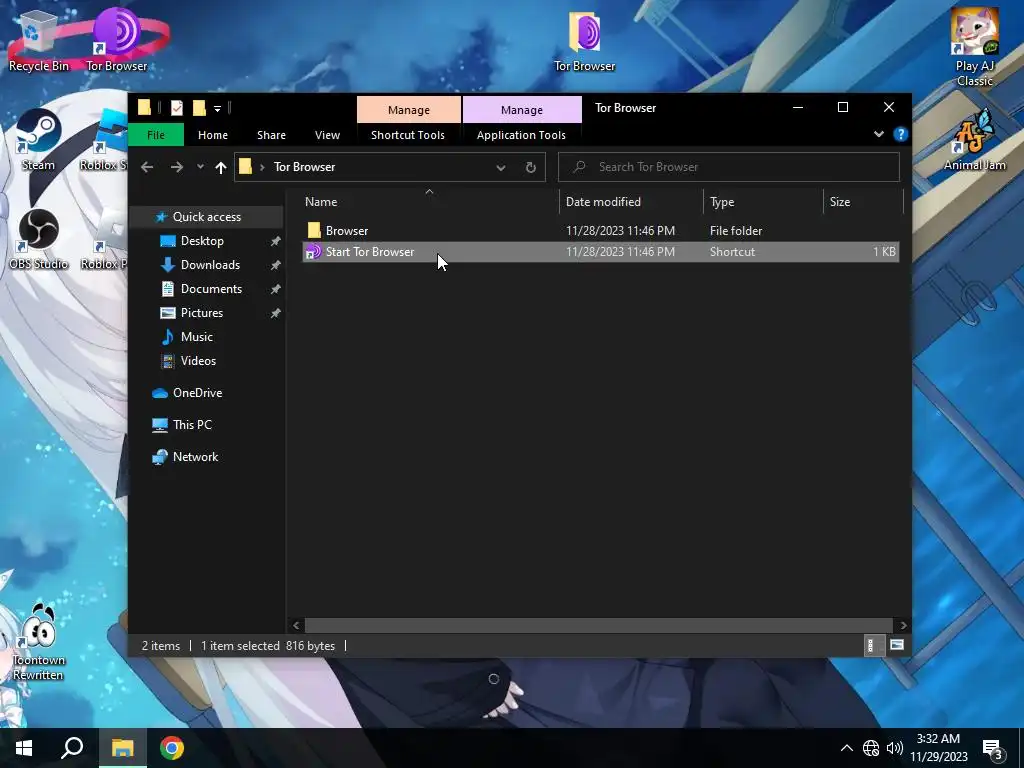Open the Customize Quick Access Toolbar dropdown
The height and width of the screenshot is (768, 1024).
coord(217,108)
